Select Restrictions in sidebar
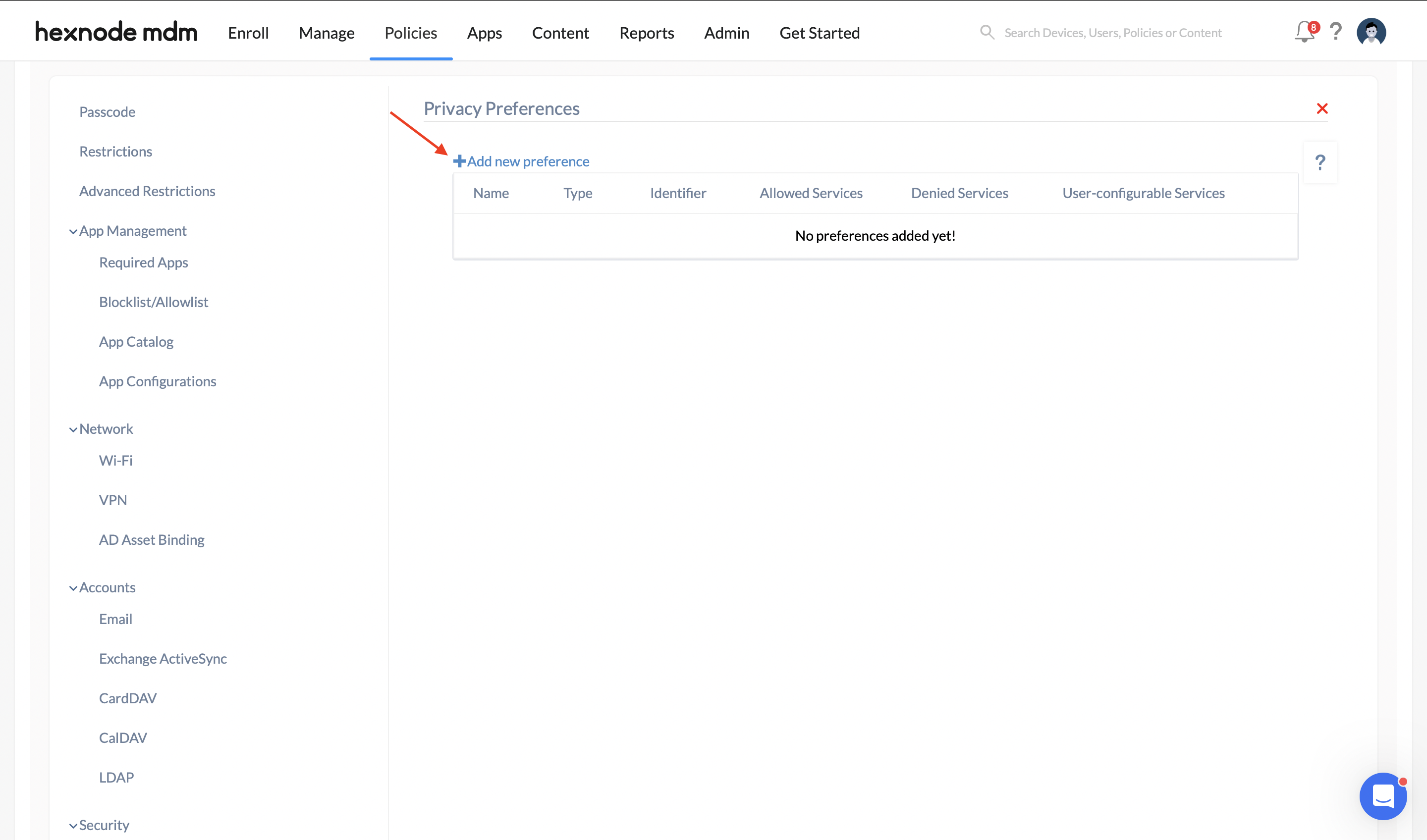 (x=115, y=151)
